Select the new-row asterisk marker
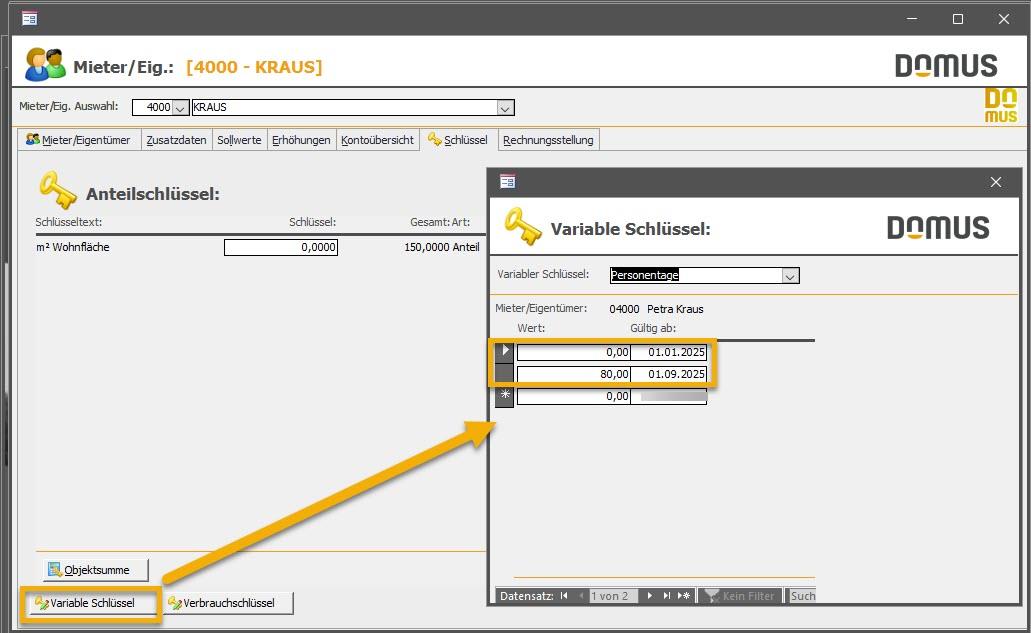The width and height of the screenshot is (1031, 633). pyautogui.click(x=504, y=396)
